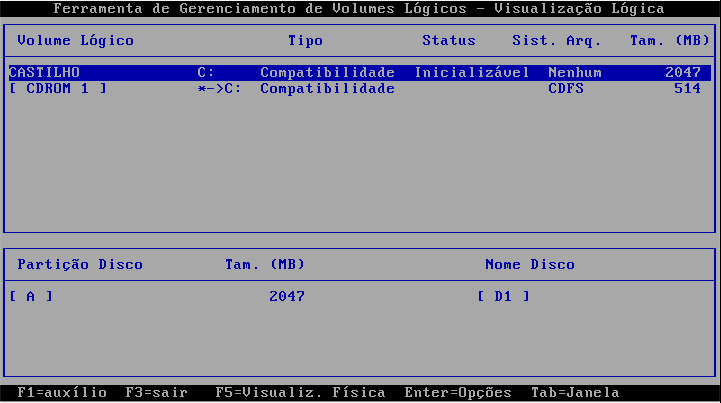Click the 2047 partition size value
721x403 pixels.
287,297
